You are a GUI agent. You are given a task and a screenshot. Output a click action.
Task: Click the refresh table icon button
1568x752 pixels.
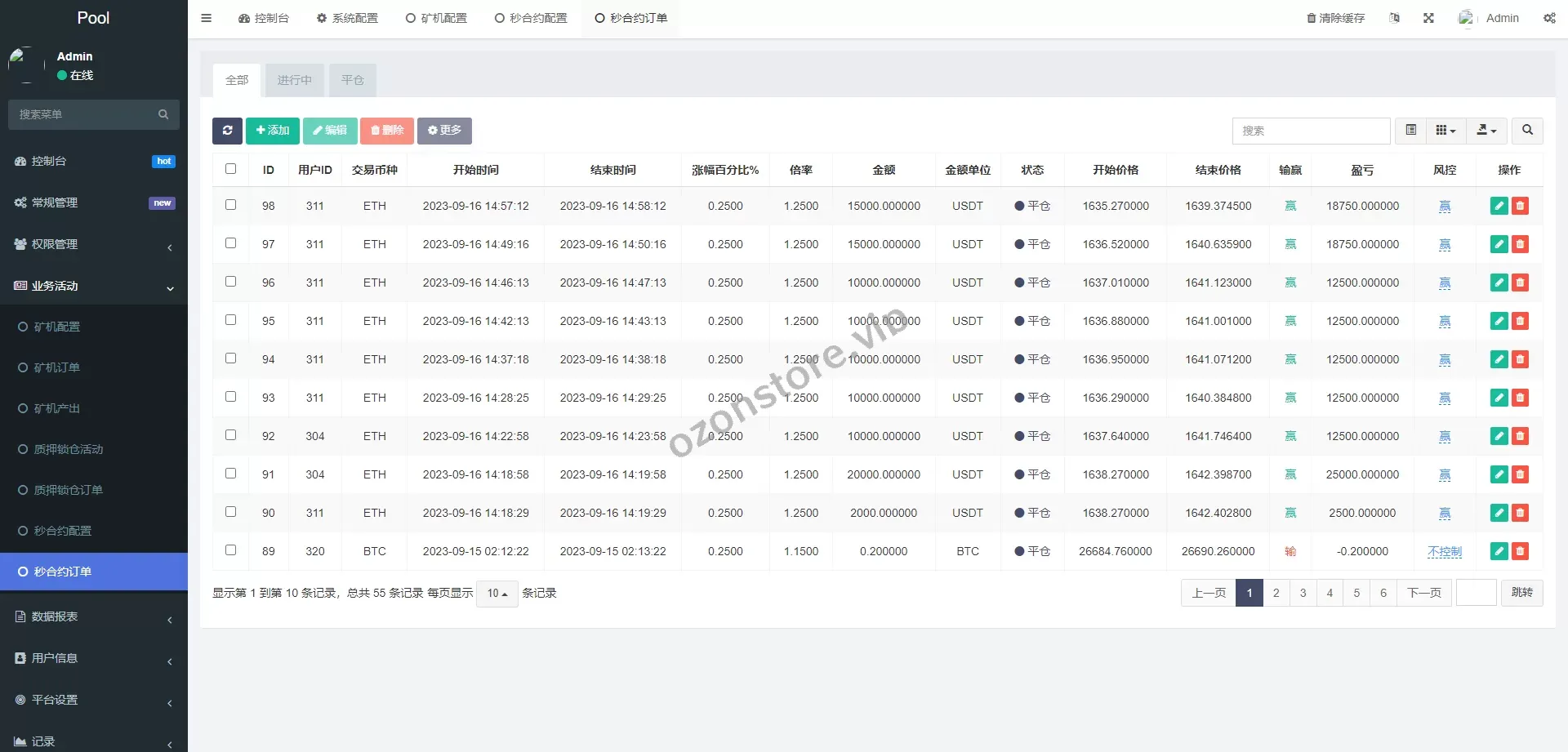(x=227, y=131)
